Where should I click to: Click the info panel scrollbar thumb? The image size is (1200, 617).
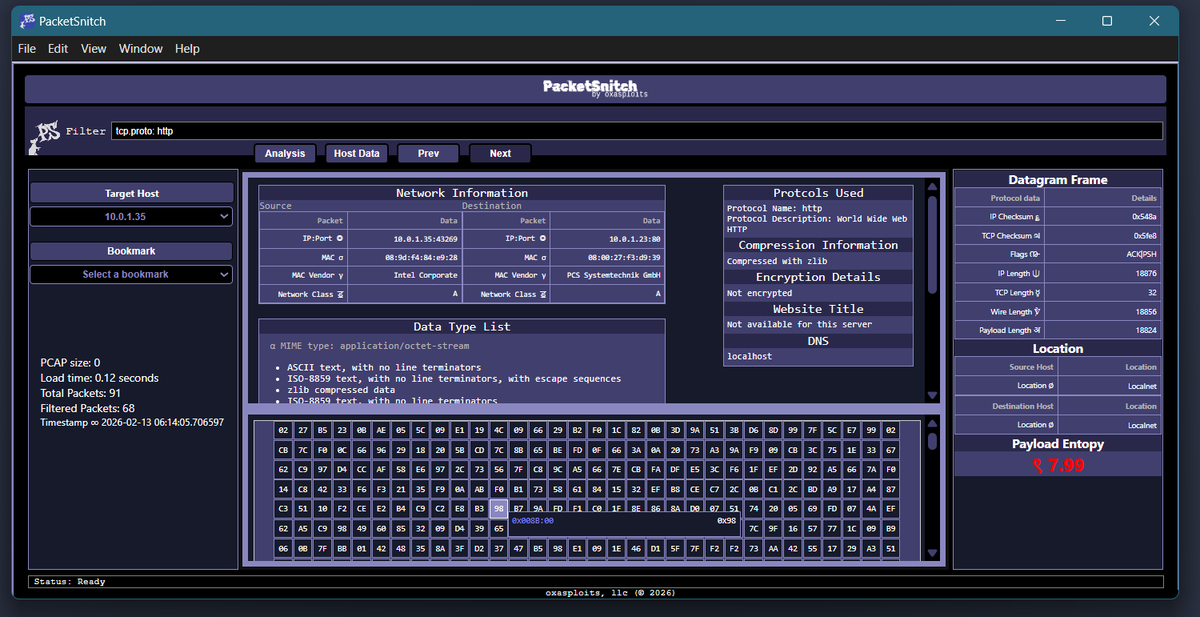tap(932, 243)
